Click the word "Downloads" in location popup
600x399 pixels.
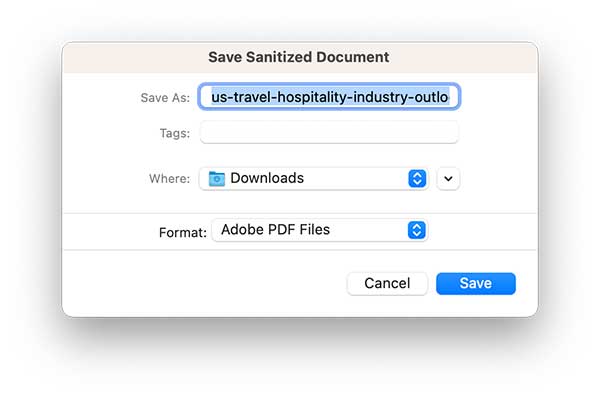[267, 178]
